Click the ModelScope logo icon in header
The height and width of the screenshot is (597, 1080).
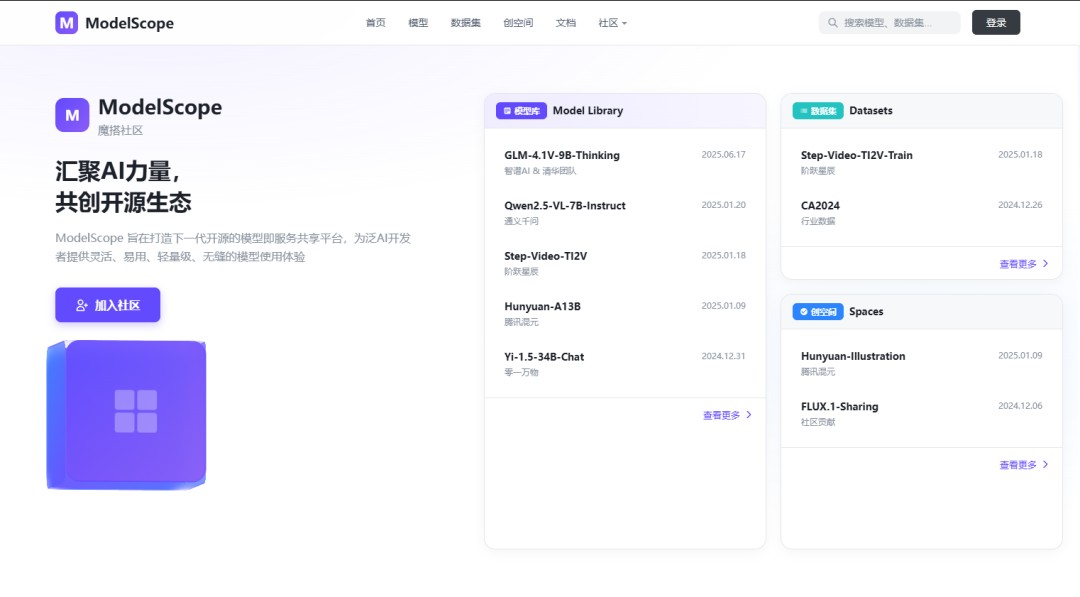tap(67, 23)
